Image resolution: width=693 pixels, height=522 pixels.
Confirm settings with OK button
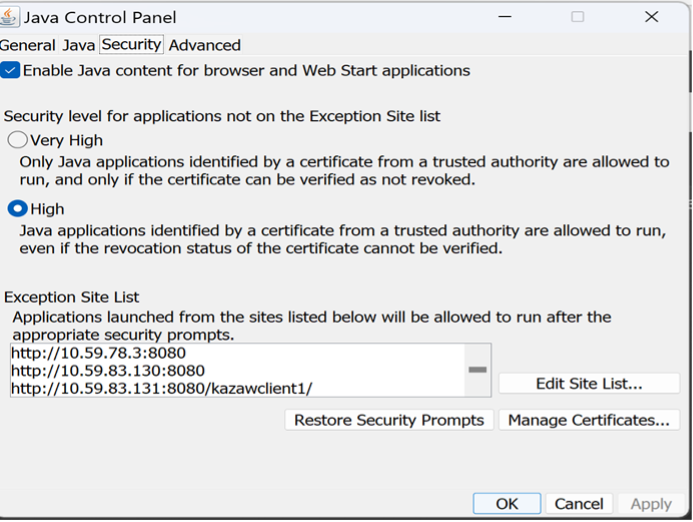click(x=506, y=503)
